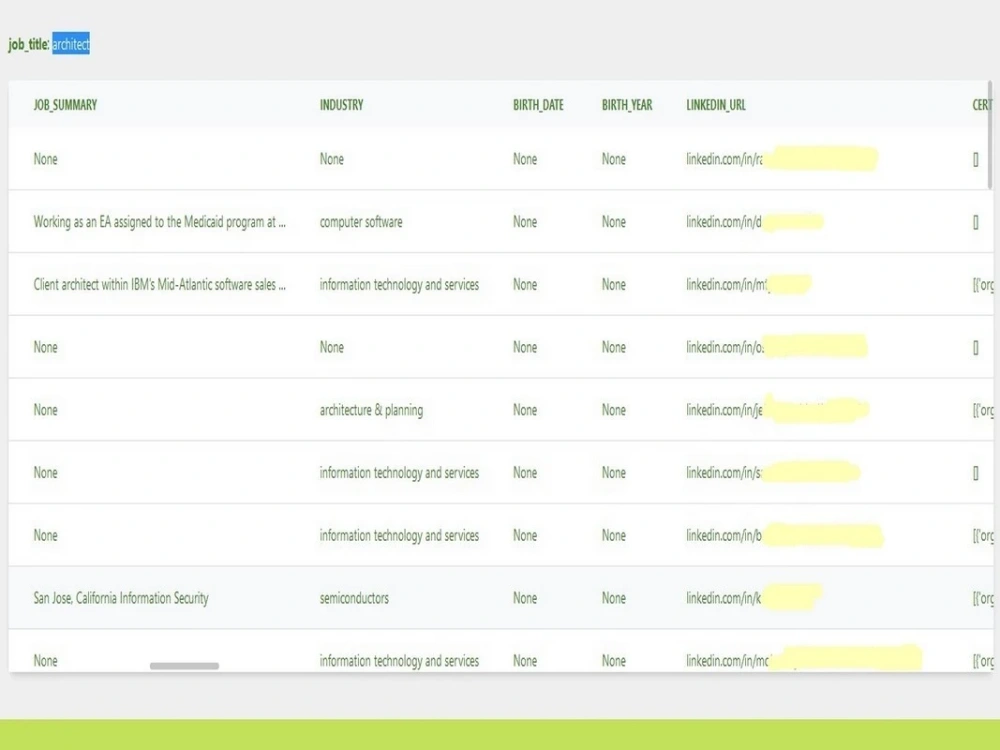
Task: Click the first row's JOB_SUMMARY 'None' cell
Action: [x=45, y=159]
